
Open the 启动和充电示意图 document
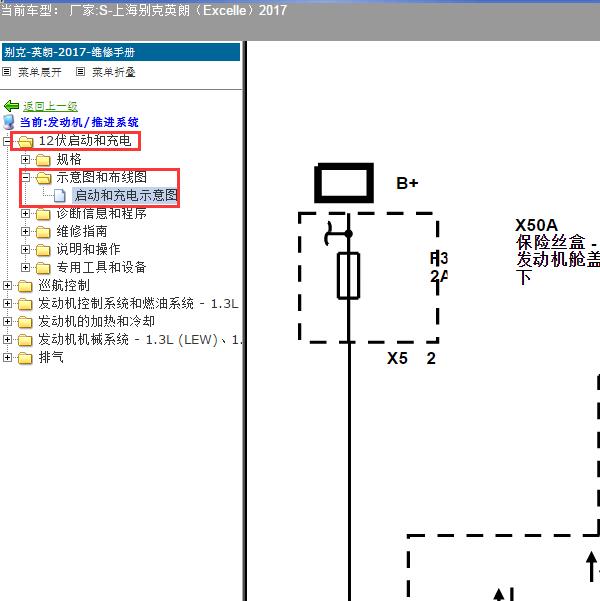(125, 195)
